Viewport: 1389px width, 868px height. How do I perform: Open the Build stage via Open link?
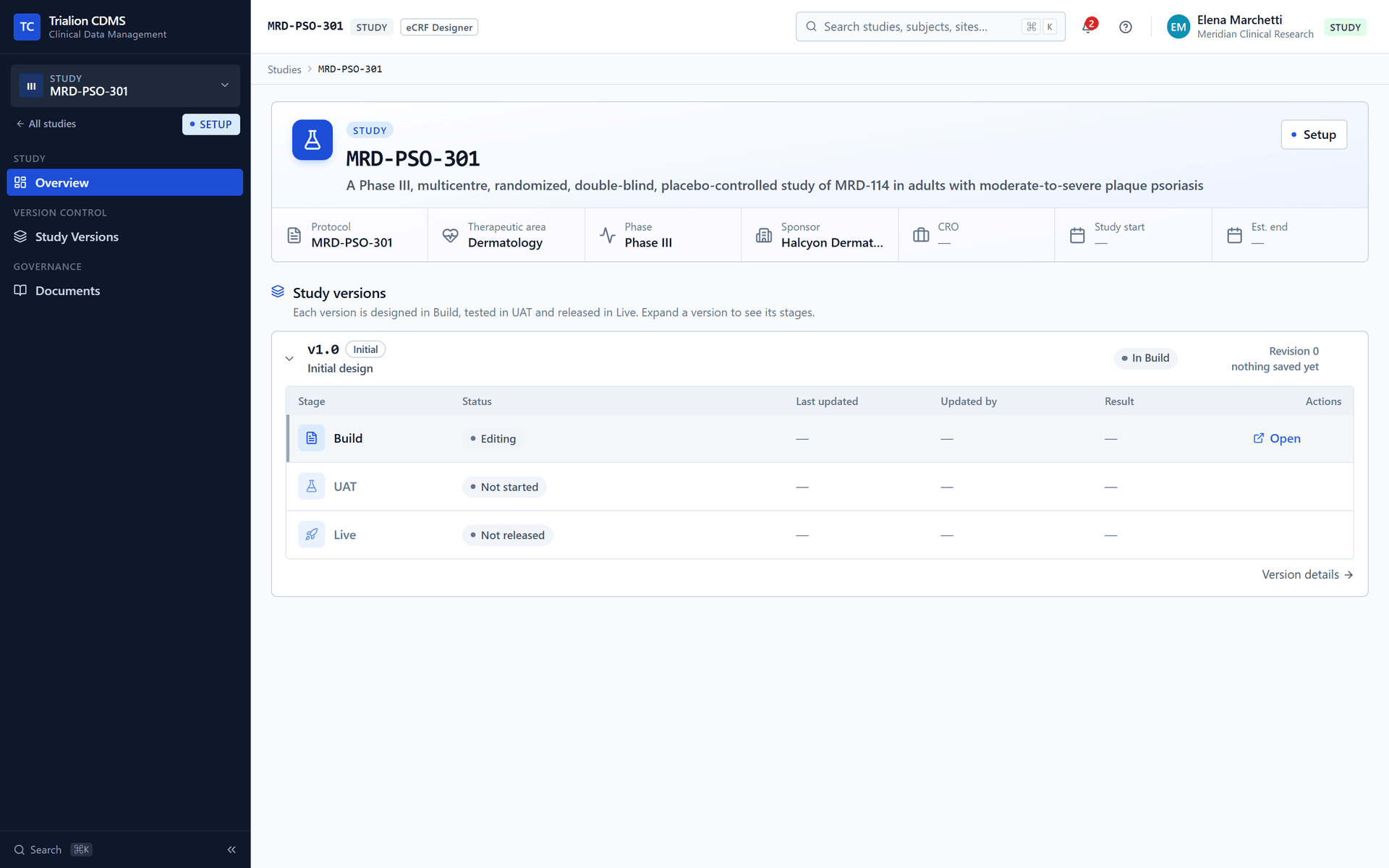click(x=1277, y=438)
